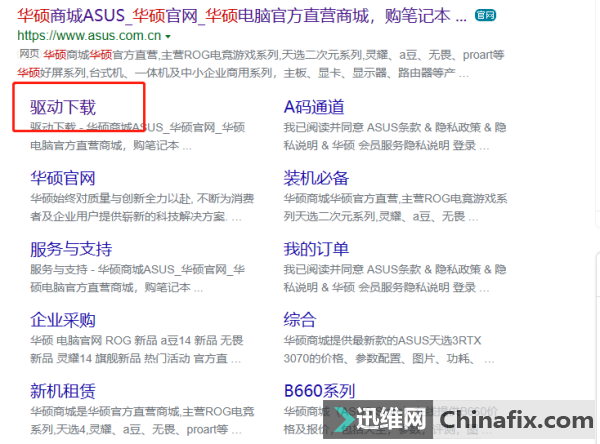Image resolution: width=600 pixels, height=444 pixels.
Task: Click the snippet text under 我的订单
Action: [395, 279]
